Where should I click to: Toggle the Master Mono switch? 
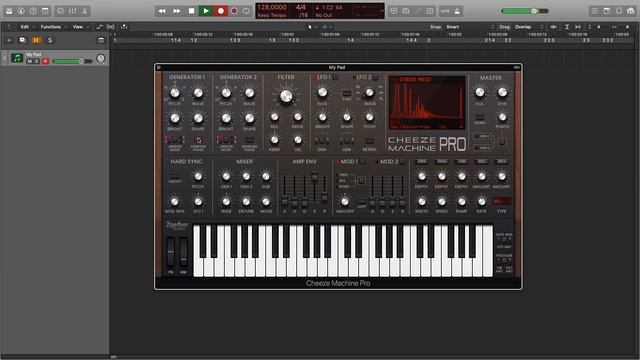click(480, 117)
